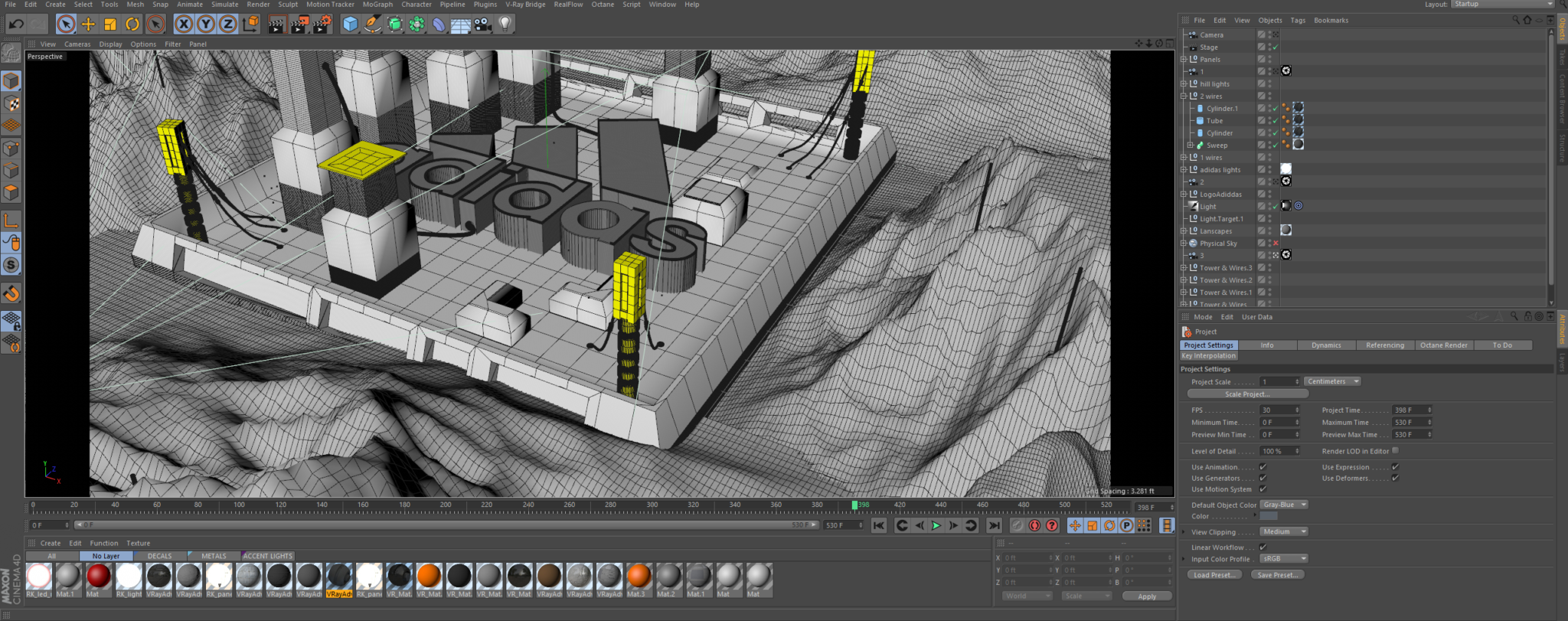The width and height of the screenshot is (1568, 621).
Task: Go to end of animation
Action: 994,525
